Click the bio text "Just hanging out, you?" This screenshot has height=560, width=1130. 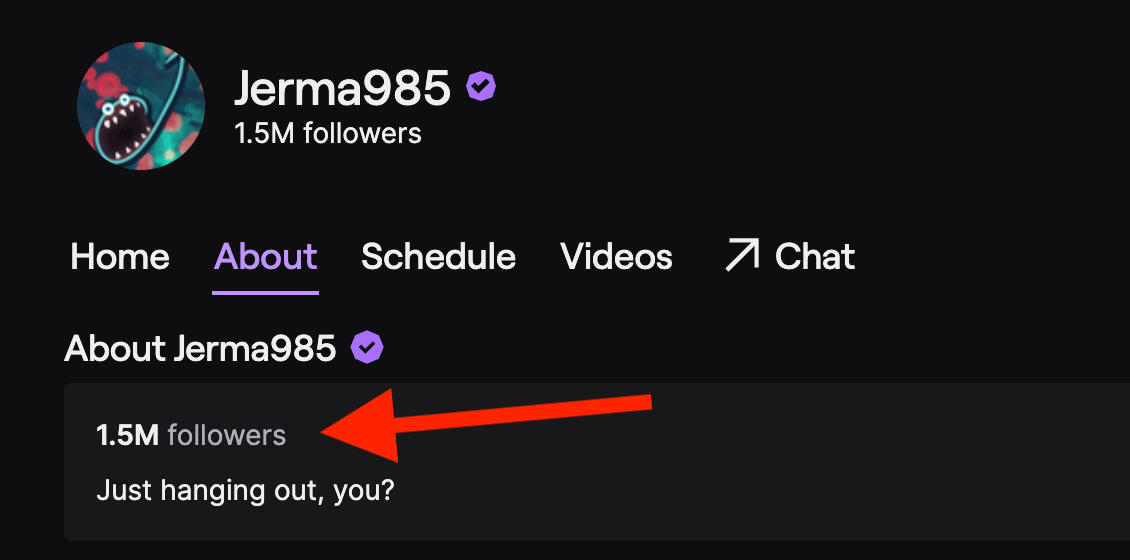coord(246,491)
